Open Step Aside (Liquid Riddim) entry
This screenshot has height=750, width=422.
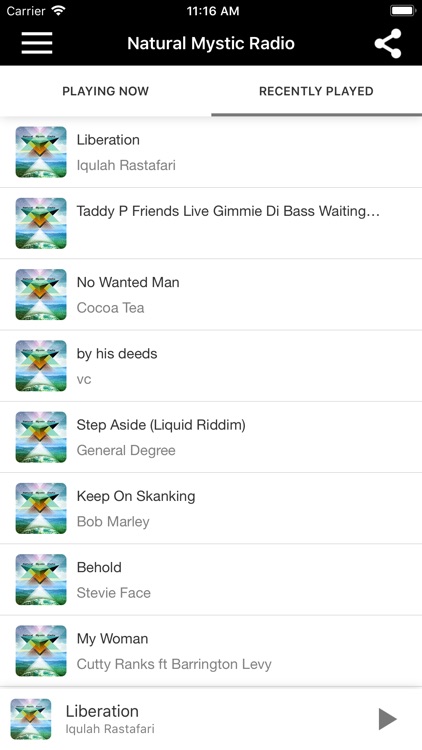[x=211, y=437]
